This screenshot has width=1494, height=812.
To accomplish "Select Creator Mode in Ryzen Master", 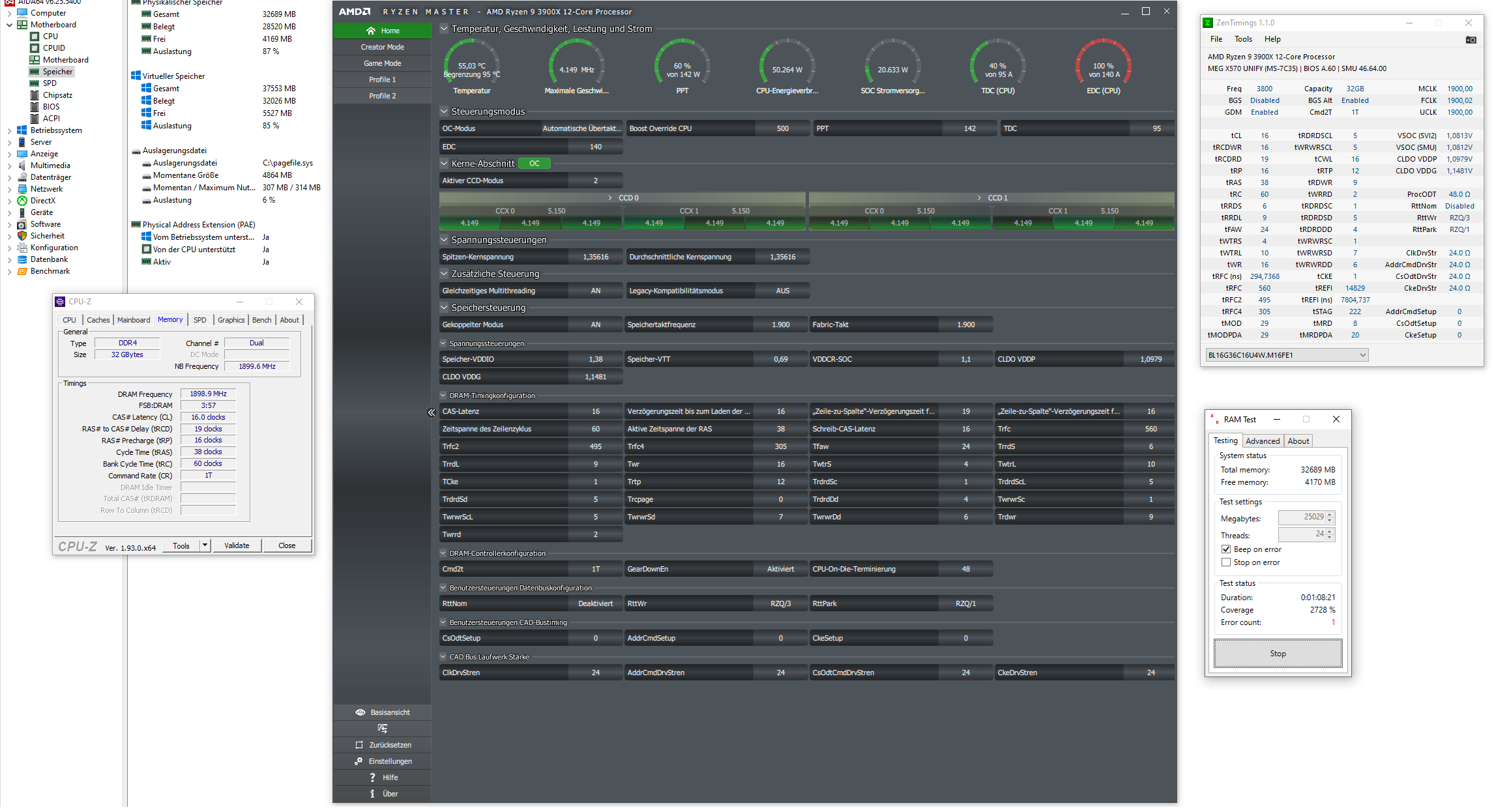I will [383, 47].
